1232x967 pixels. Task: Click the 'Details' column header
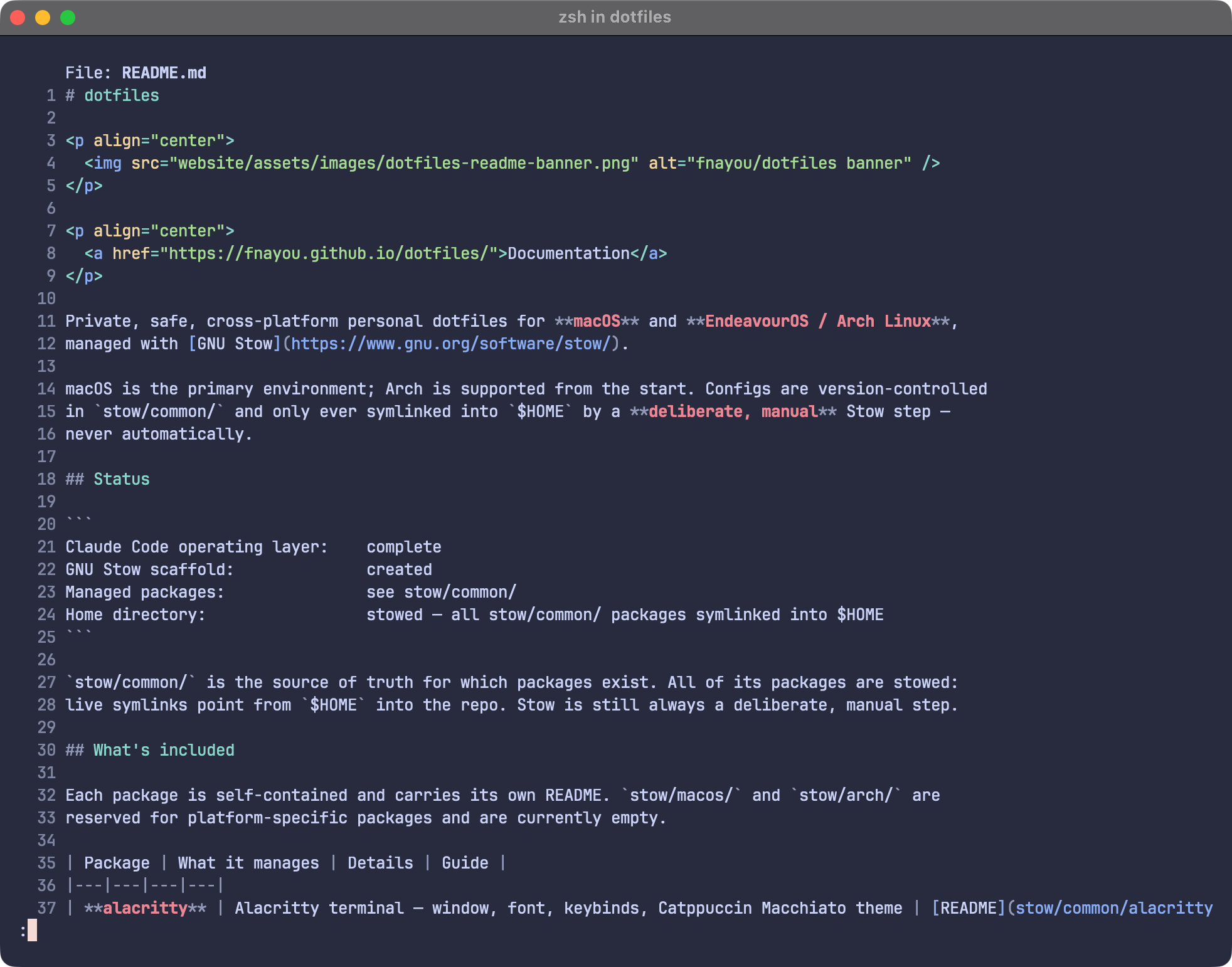click(380, 863)
